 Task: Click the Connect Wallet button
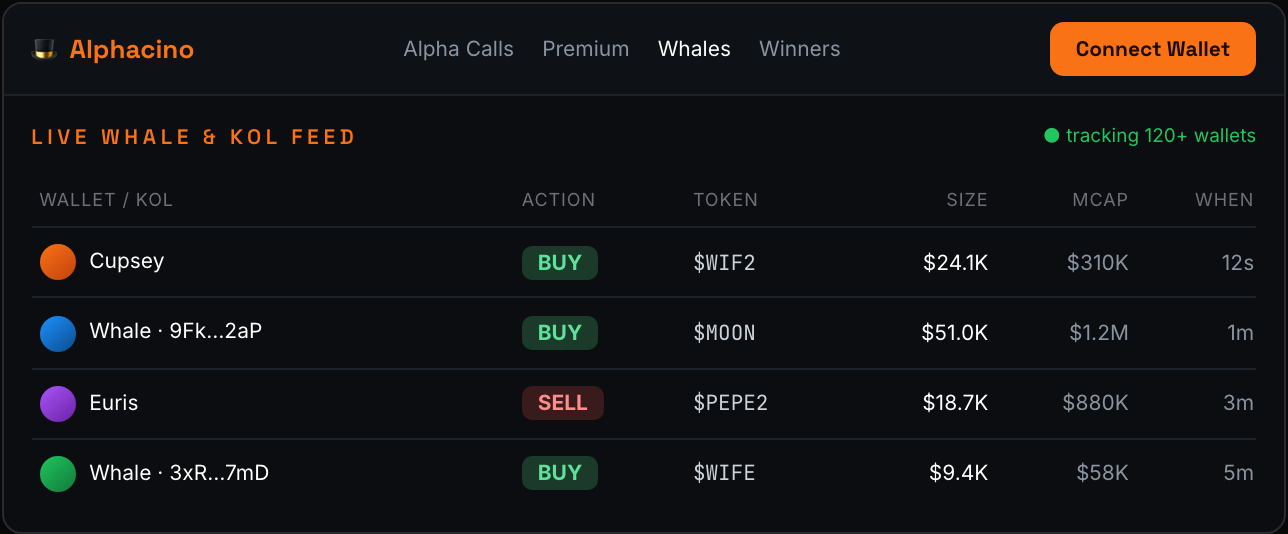(x=1153, y=49)
